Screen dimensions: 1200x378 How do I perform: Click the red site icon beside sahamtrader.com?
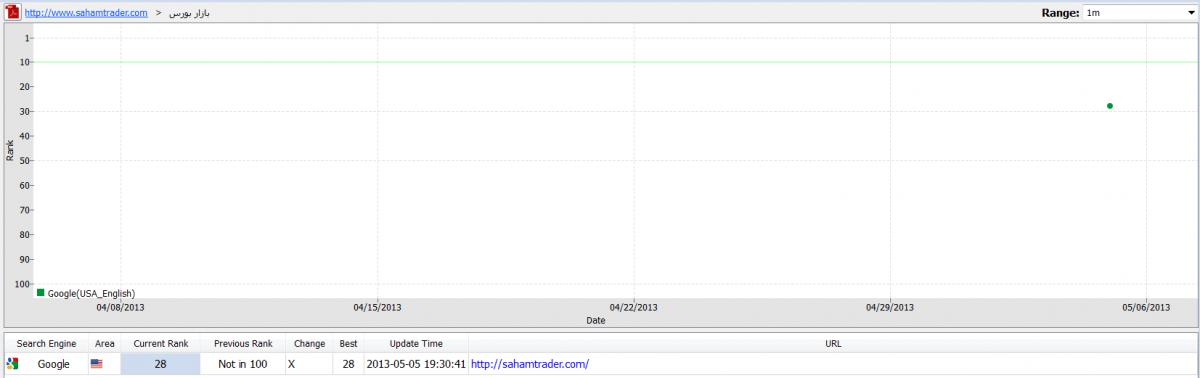(12, 13)
